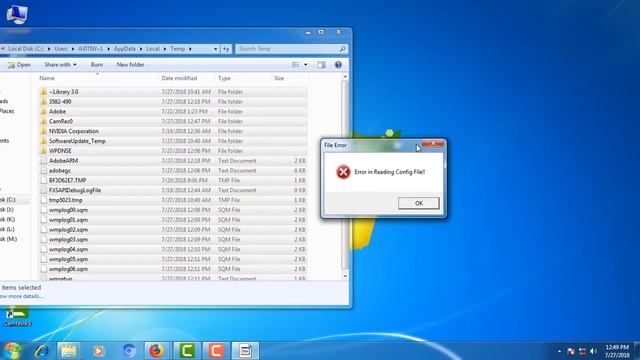Launch Internet Explorer from the taskbar
Screen dimensions: 640x360
pyautogui.click(x=41, y=351)
